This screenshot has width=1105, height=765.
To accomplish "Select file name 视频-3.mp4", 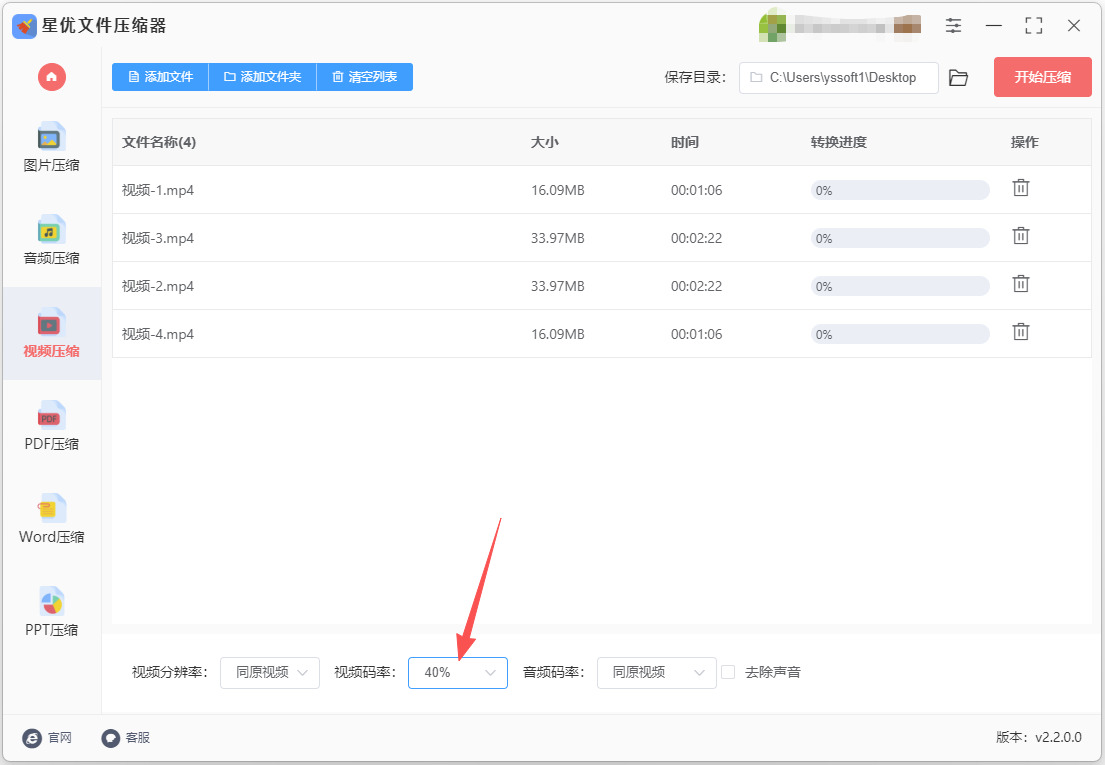I will 158,238.
